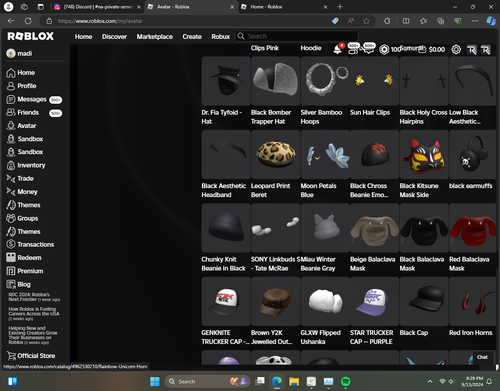This screenshot has height=391, width=500.
Task: Select the black earmuffs item
Action: (x=473, y=154)
